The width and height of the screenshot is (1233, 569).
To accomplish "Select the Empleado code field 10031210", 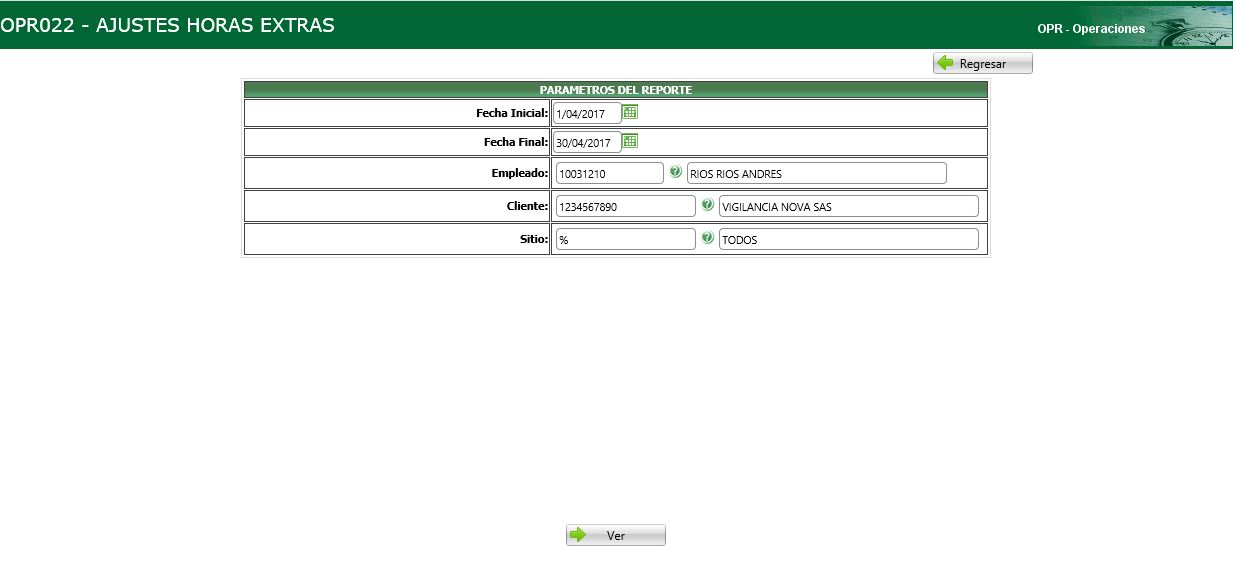I will (609, 174).
